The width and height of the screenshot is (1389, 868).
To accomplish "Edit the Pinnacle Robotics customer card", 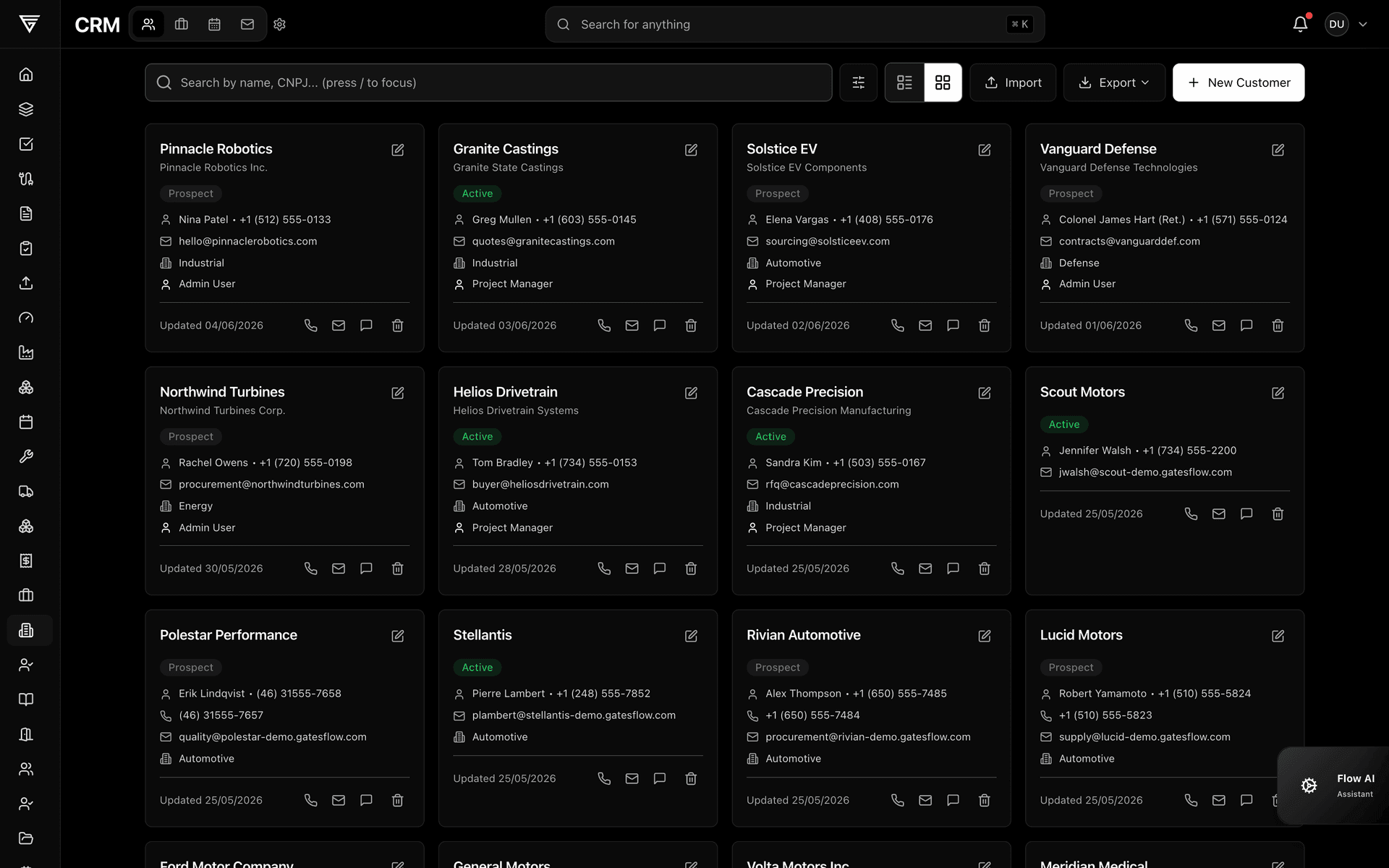I will [x=398, y=150].
